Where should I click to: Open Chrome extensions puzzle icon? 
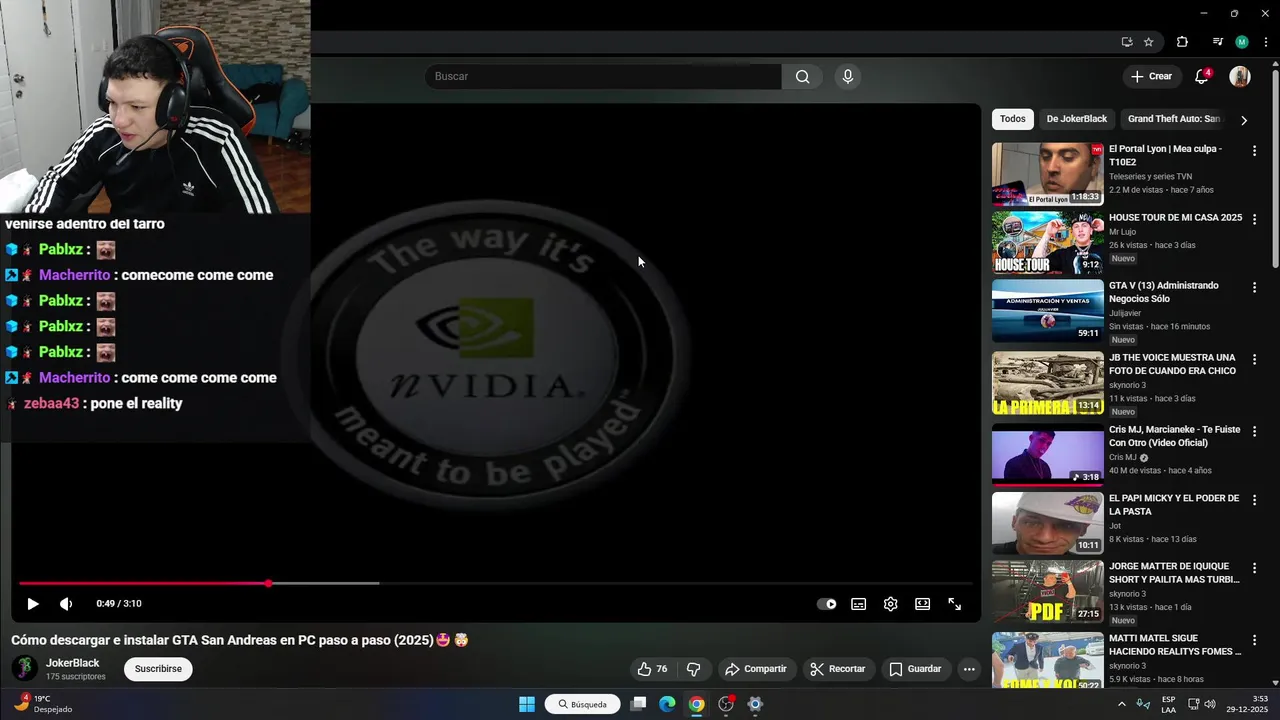pyautogui.click(x=1182, y=42)
